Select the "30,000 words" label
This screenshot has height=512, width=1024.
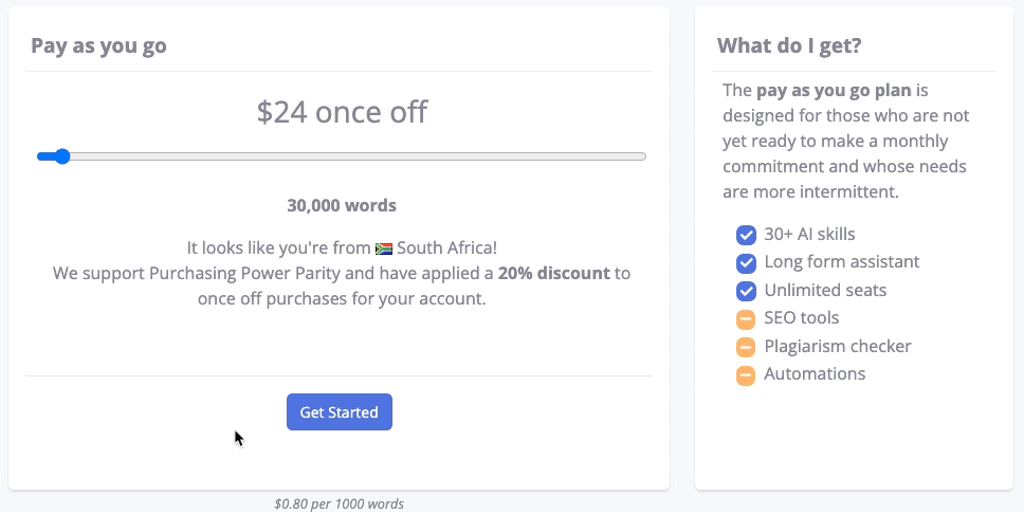342,206
